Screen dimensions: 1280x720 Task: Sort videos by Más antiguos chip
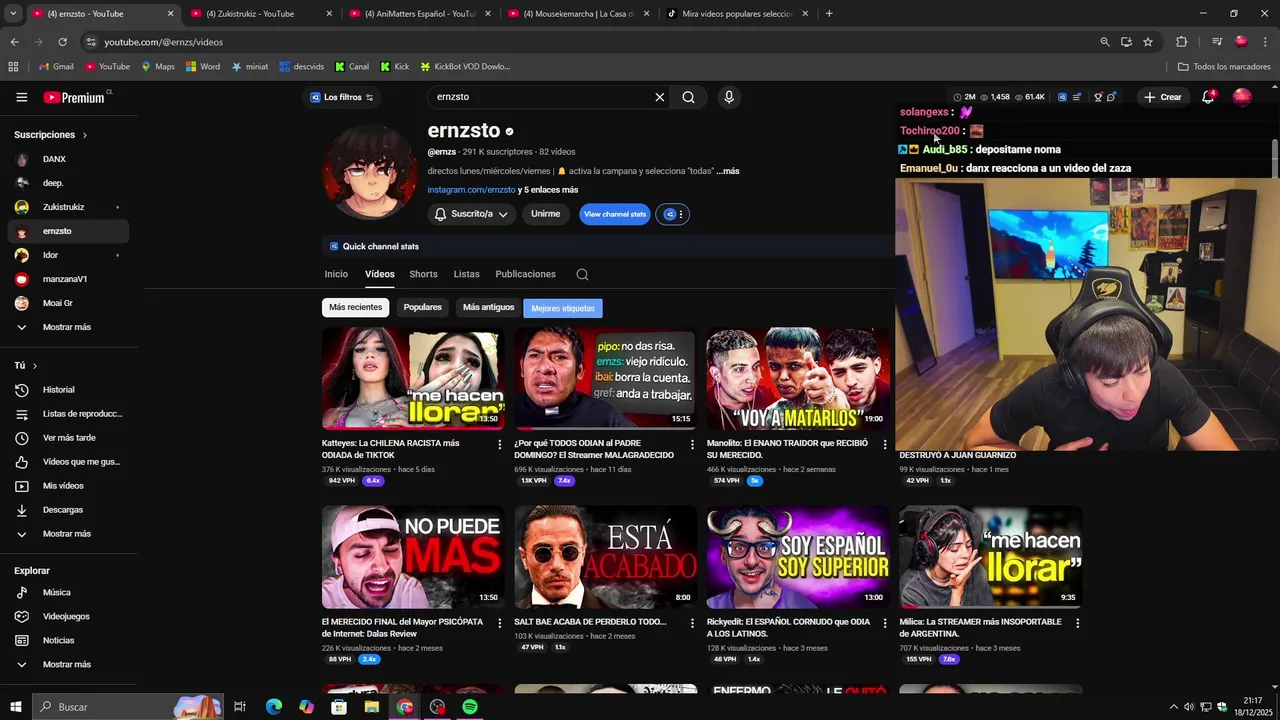point(488,307)
